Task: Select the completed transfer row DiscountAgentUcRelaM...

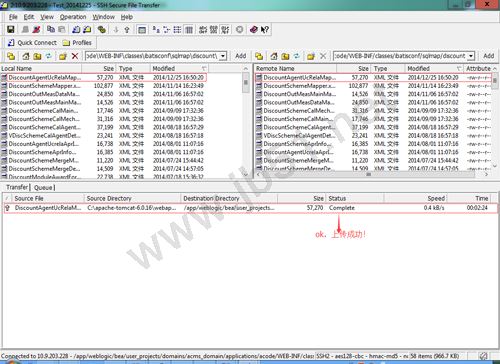Action: coord(250,208)
